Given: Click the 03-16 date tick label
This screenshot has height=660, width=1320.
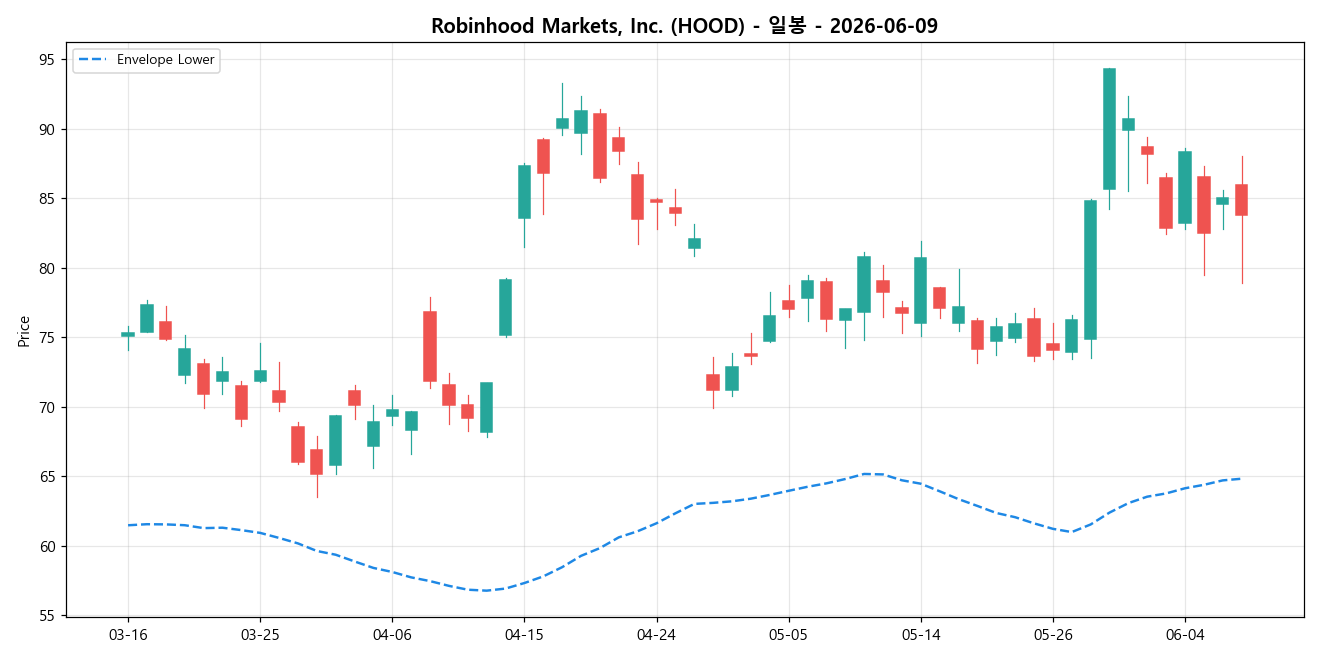Looking at the screenshot, I should (x=128, y=635).
